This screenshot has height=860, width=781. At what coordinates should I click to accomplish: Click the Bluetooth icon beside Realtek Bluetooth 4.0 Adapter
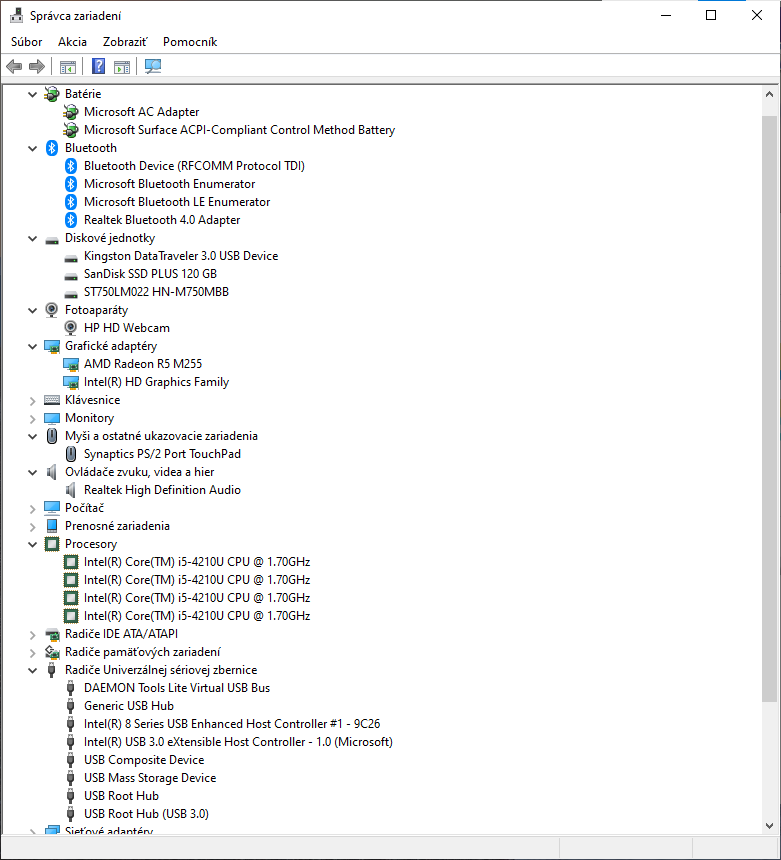click(71, 220)
